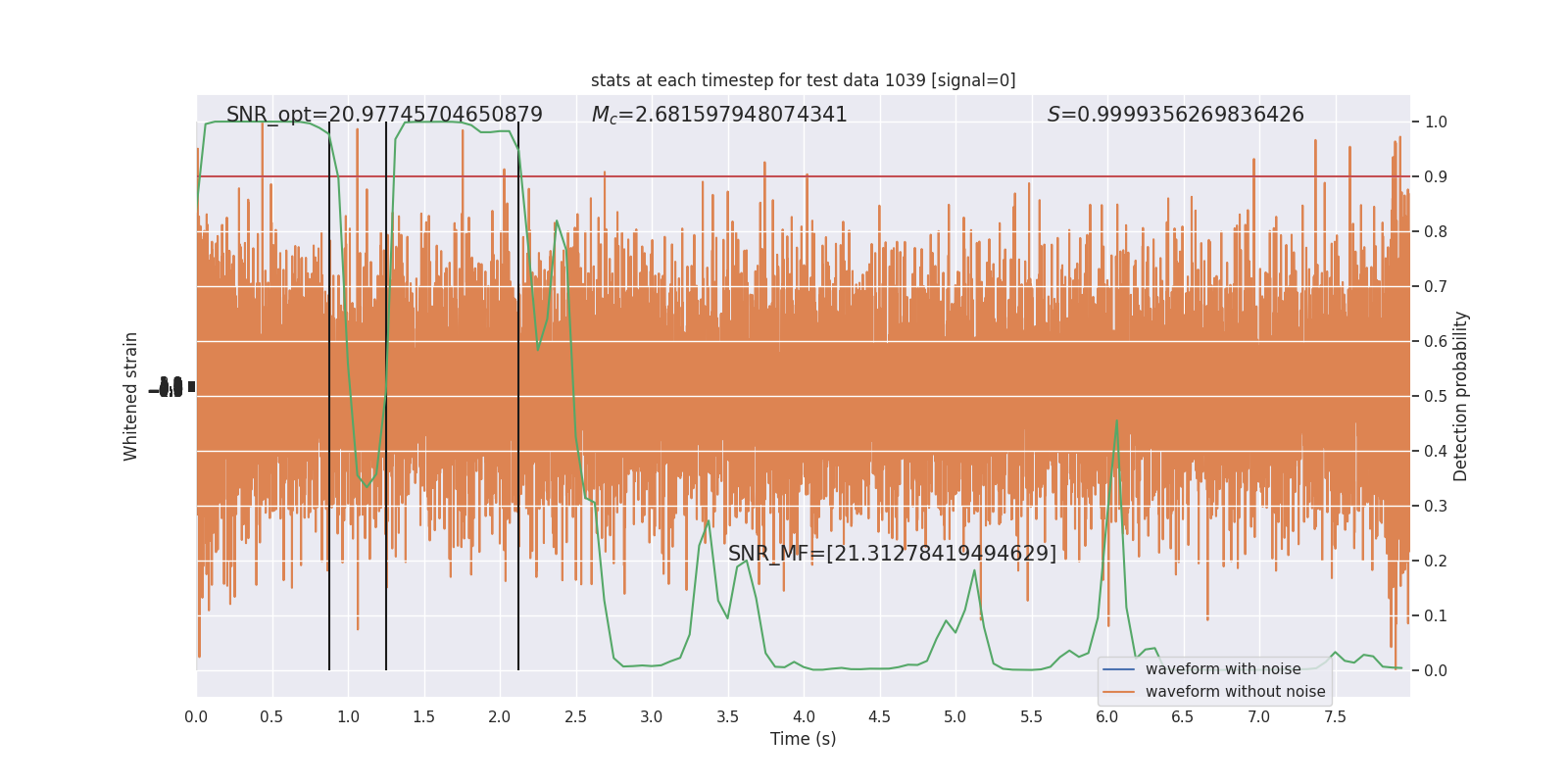Click the plot title about test data 1039

coord(803,80)
